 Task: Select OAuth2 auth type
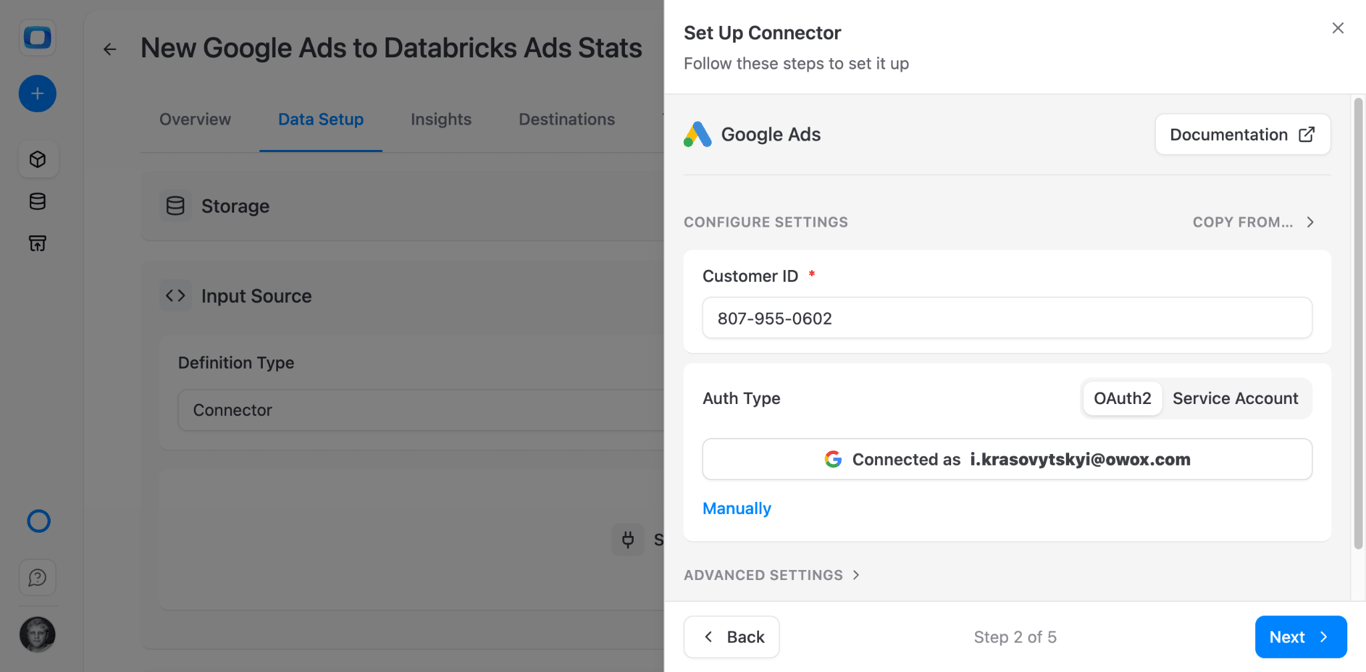click(x=1122, y=398)
